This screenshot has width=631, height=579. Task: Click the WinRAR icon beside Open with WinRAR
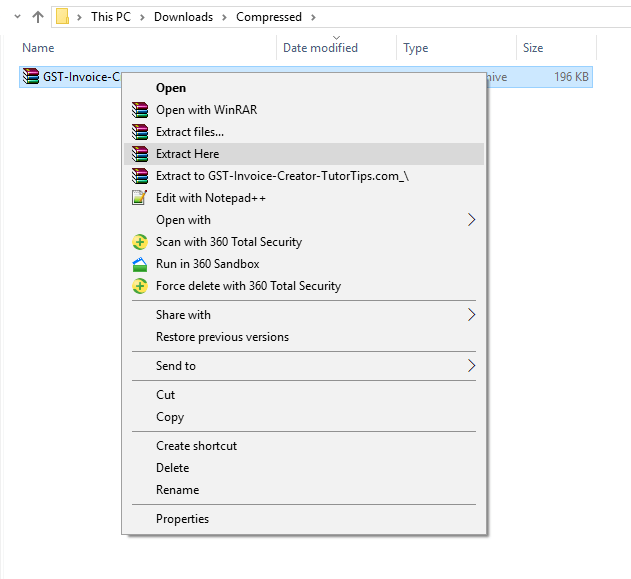coord(140,110)
